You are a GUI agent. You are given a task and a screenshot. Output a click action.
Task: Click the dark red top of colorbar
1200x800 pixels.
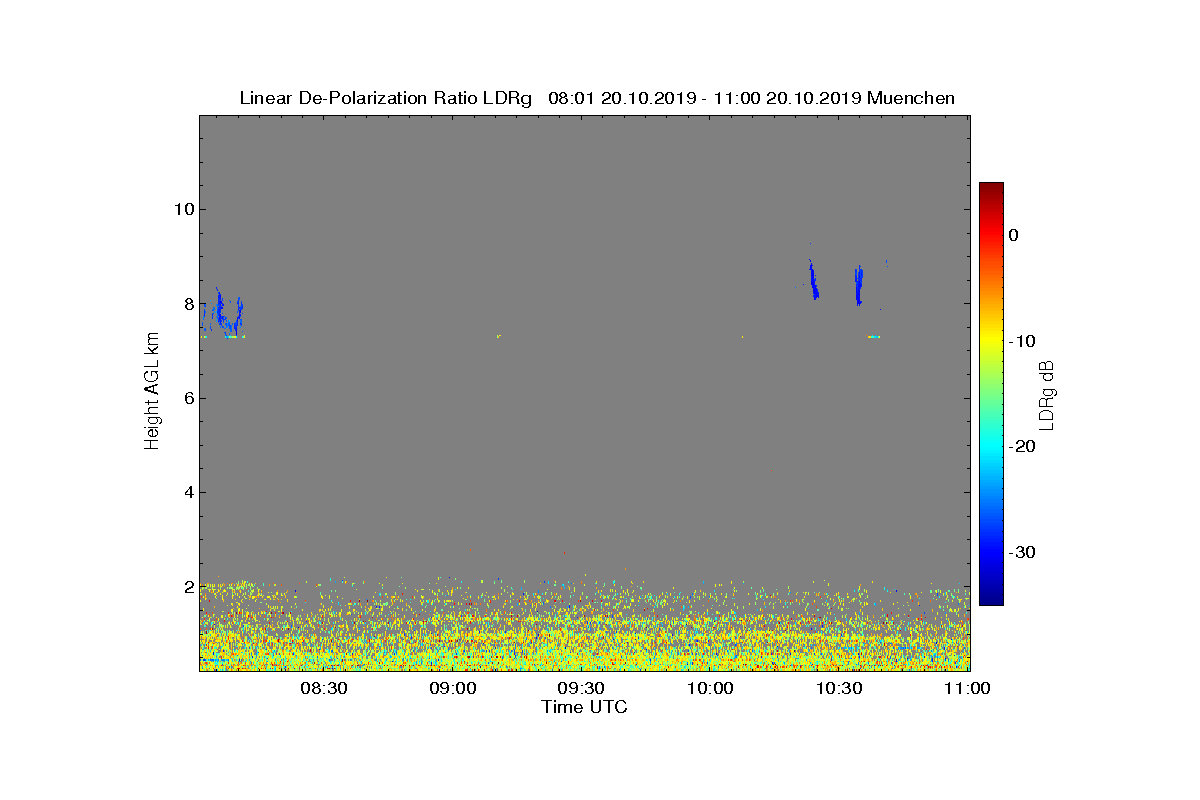(x=991, y=188)
